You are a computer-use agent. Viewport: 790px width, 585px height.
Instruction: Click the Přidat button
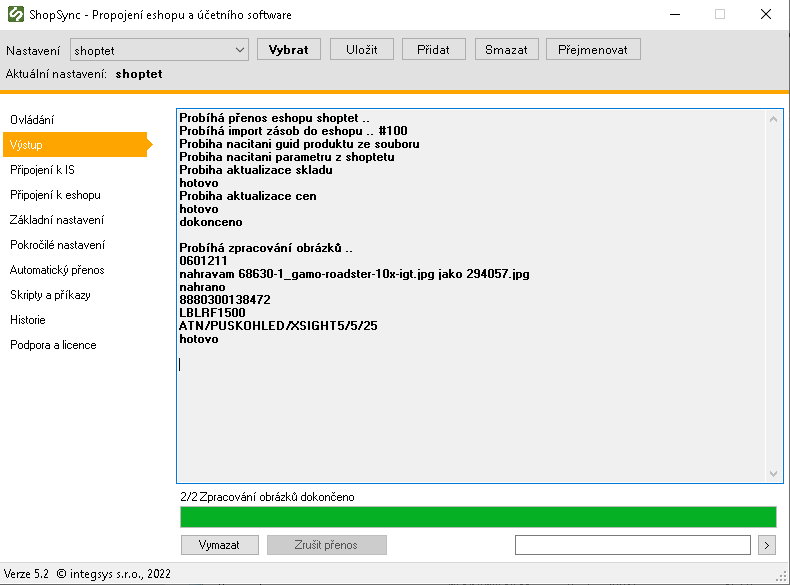(x=433, y=49)
